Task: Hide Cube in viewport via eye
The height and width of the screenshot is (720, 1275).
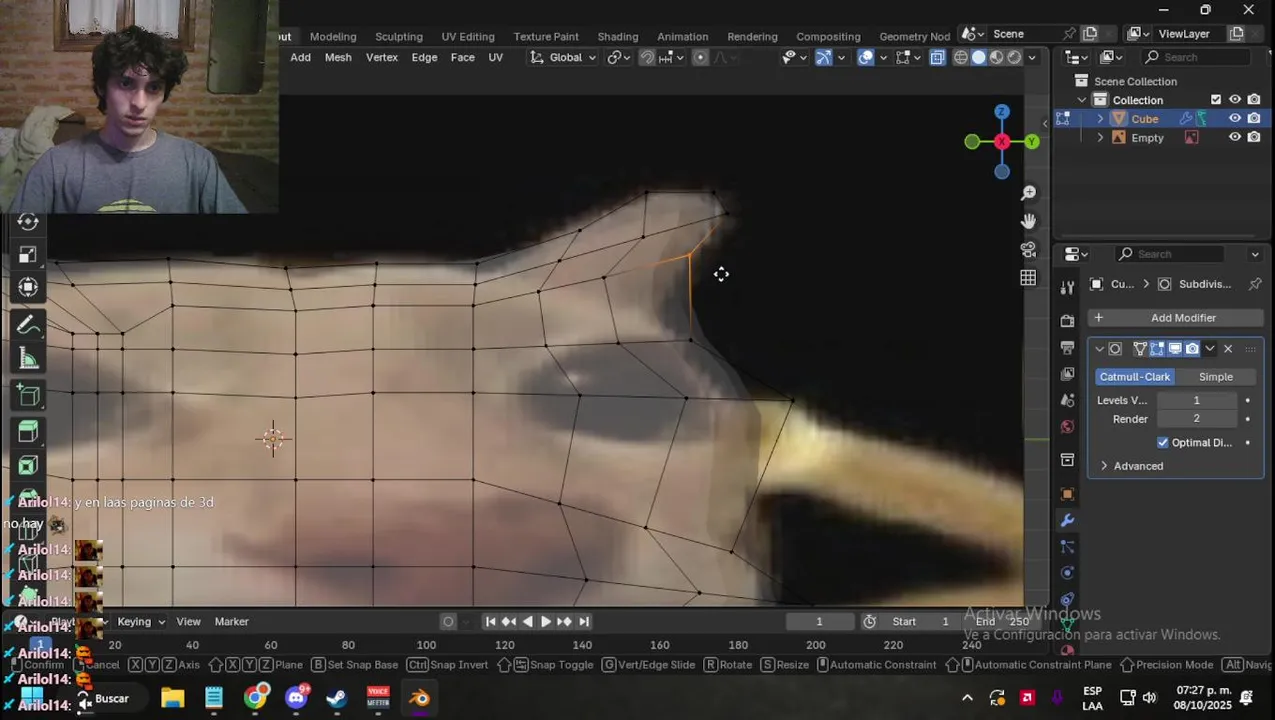Action: [x=1235, y=119]
